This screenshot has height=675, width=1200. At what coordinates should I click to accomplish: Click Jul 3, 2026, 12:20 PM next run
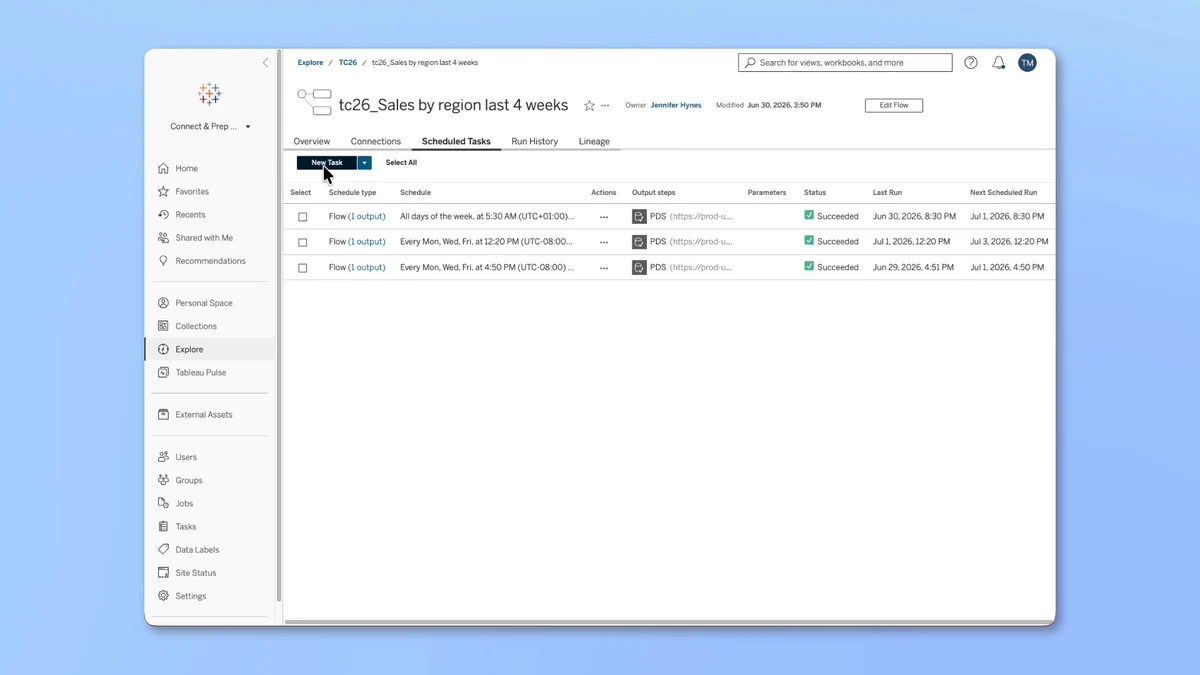[x=1009, y=242]
